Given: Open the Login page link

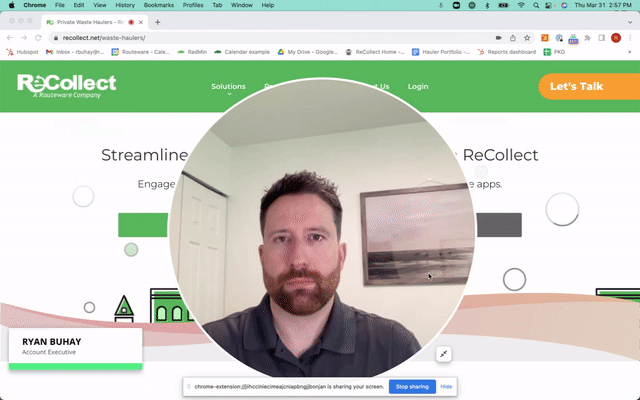Looking at the screenshot, I should coord(418,87).
